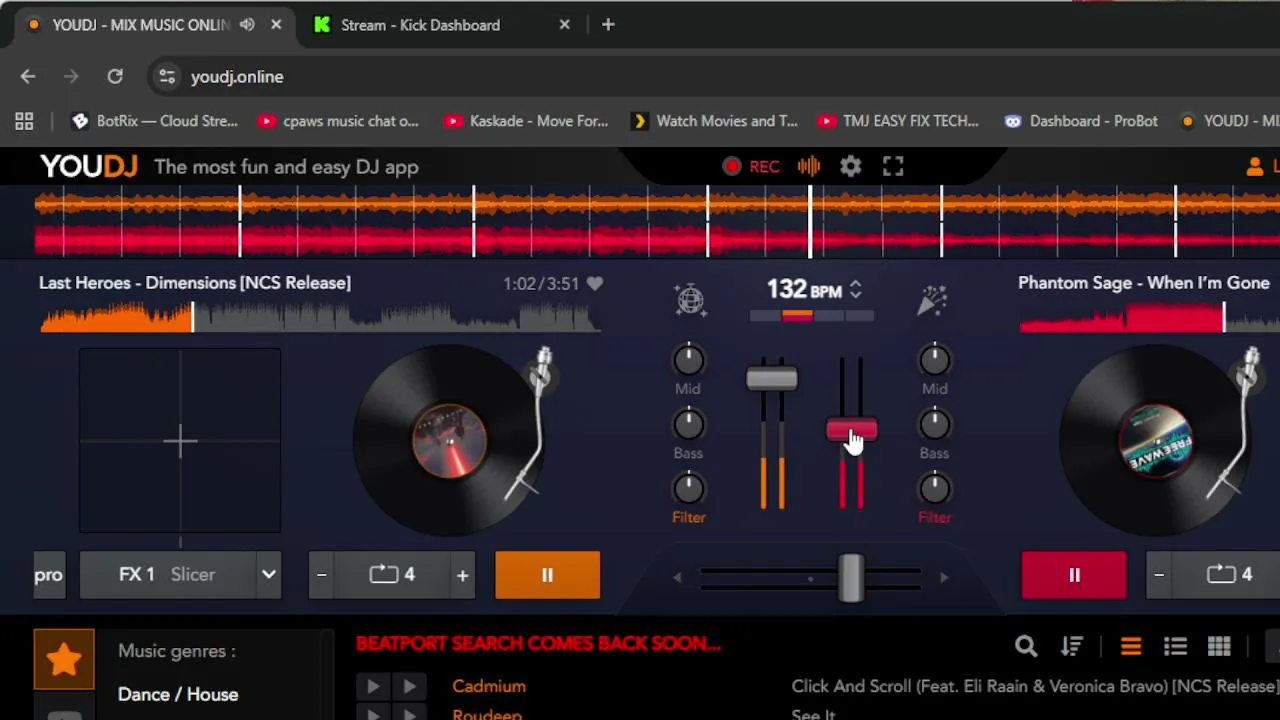This screenshot has height=720, width=1280.
Task: Nudge the crossfader toward the left deck
Action: [x=677, y=576]
